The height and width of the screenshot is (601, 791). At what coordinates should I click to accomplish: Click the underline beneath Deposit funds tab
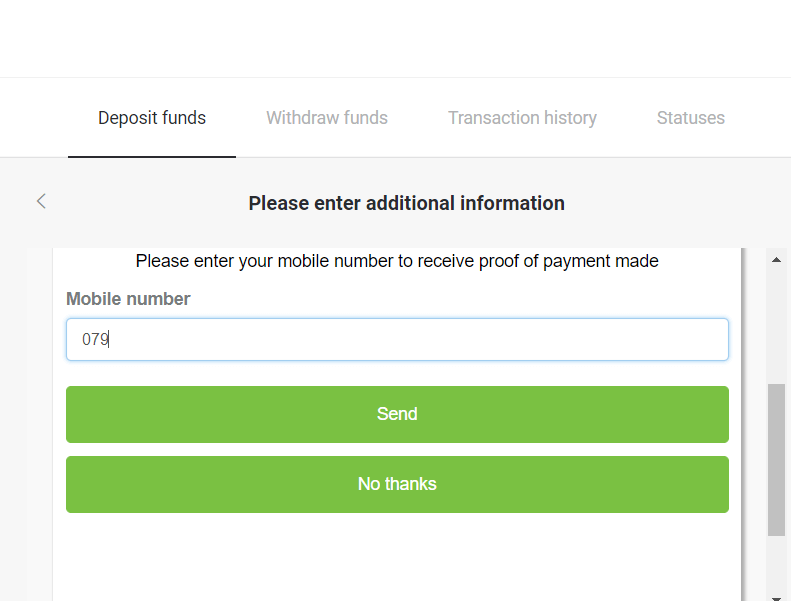pos(152,156)
